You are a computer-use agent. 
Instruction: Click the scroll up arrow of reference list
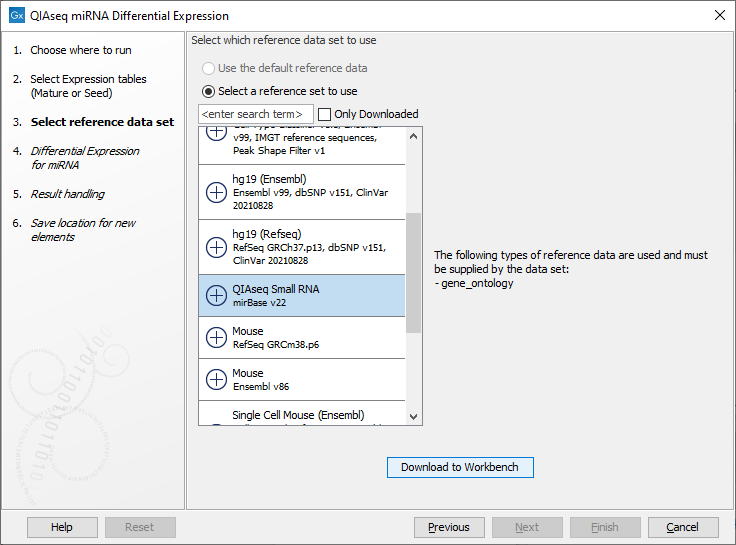pos(414,135)
